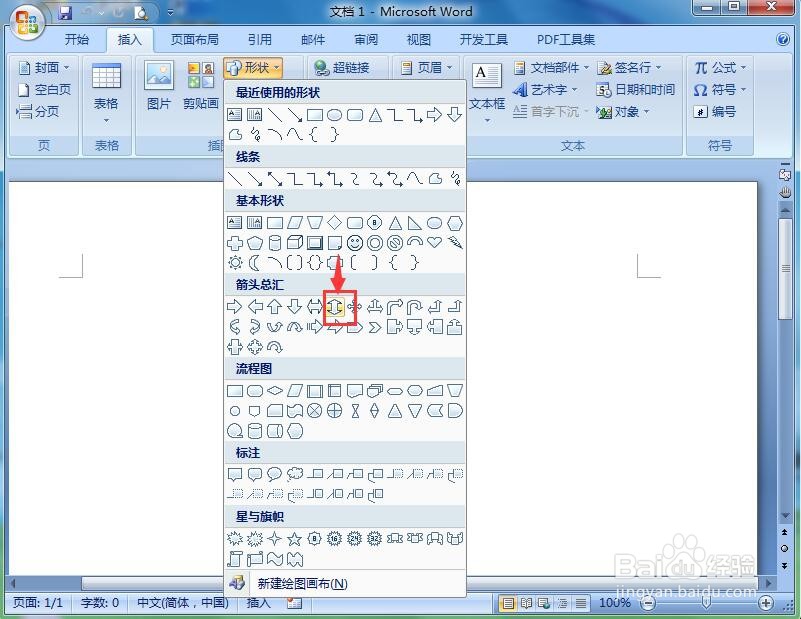The width and height of the screenshot is (801, 619).
Task: Expand the 公式 equation dropdown
Action: (x=720, y=67)
